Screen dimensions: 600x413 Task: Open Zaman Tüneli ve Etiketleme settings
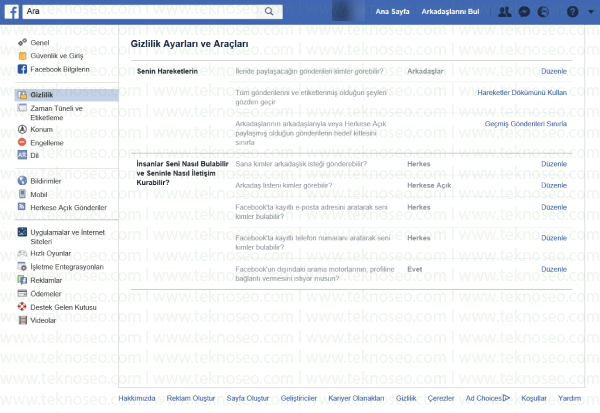tap(57, 113)
